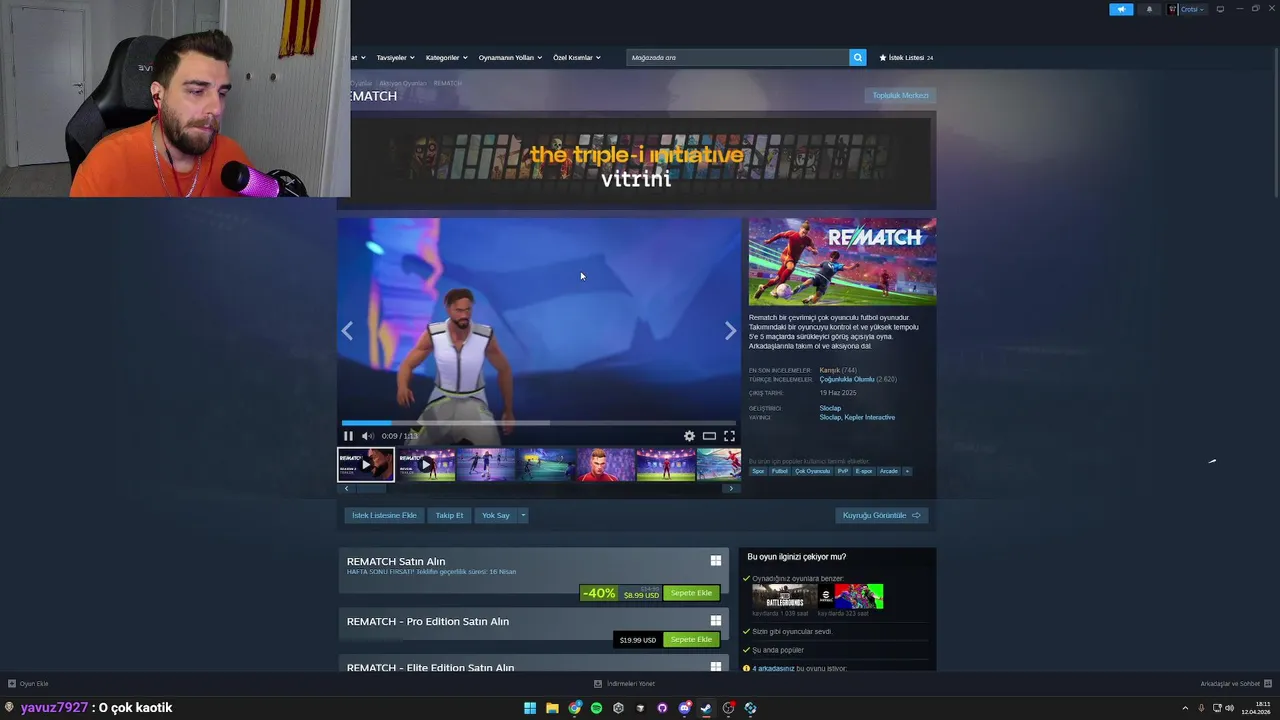The width and height of the screenshot is (1280, 720).
Task: Click Steam taskbar icon
Action: pos(706,708)
